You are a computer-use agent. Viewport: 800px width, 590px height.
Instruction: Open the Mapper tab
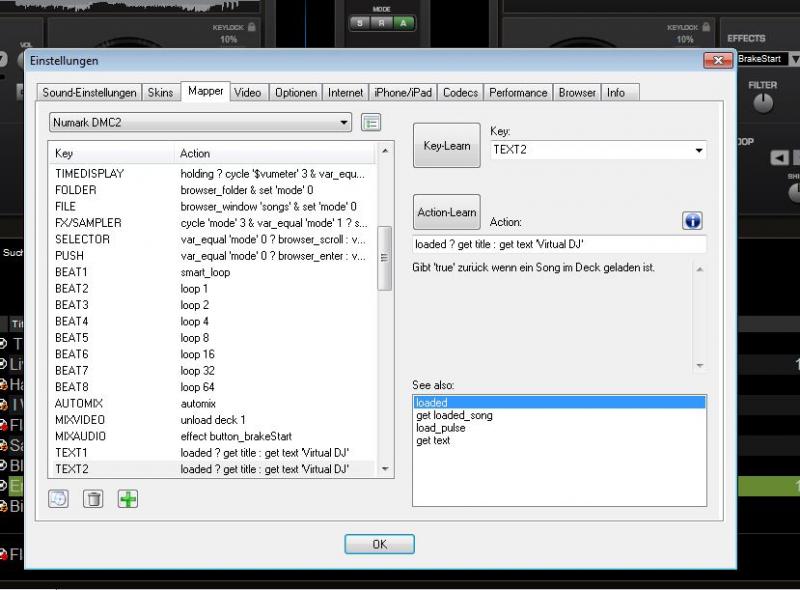pos(206,91)
